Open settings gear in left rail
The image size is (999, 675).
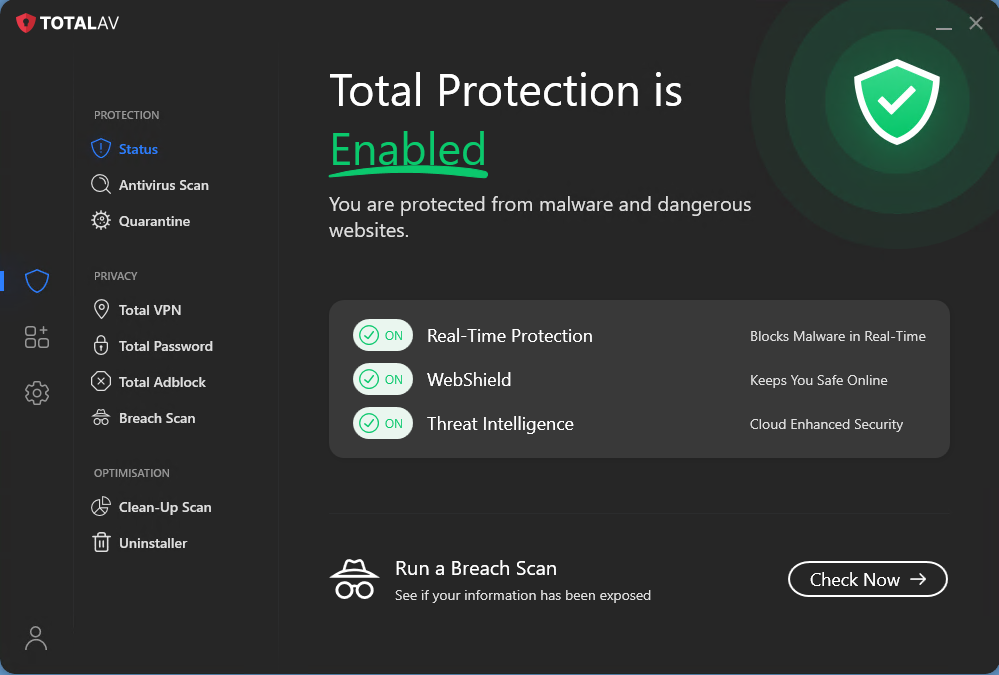tap(37, 393)
